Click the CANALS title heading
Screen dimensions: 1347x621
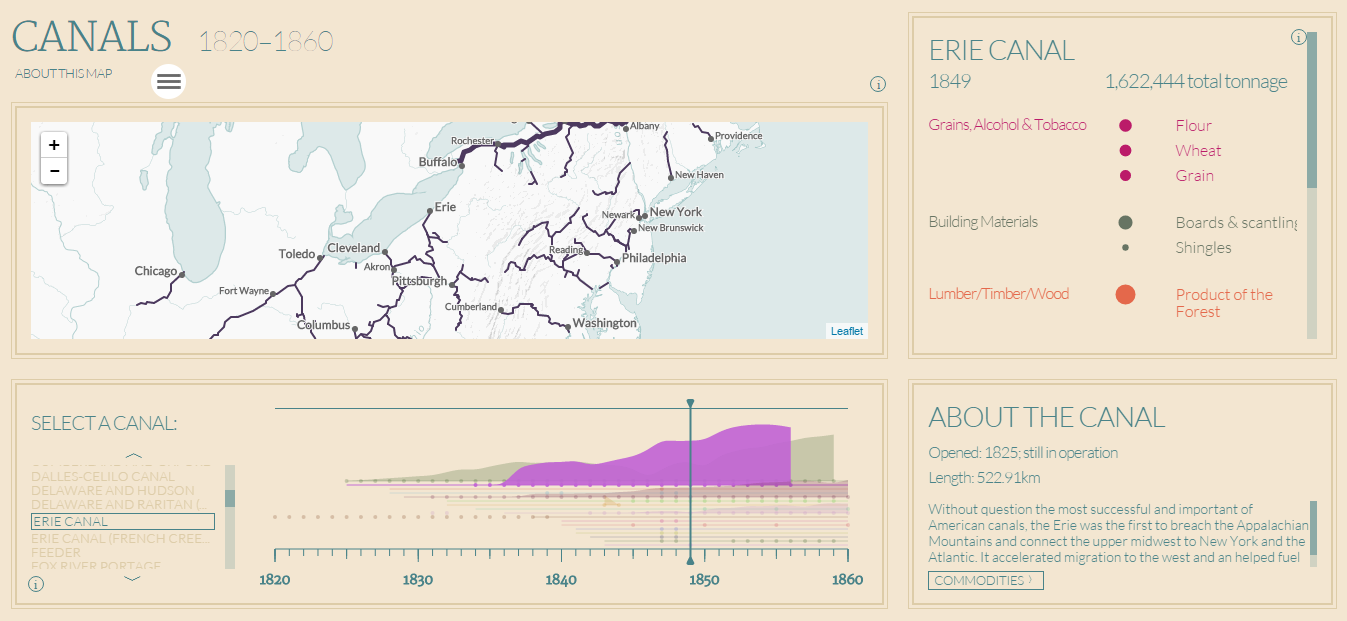point(92,36)
